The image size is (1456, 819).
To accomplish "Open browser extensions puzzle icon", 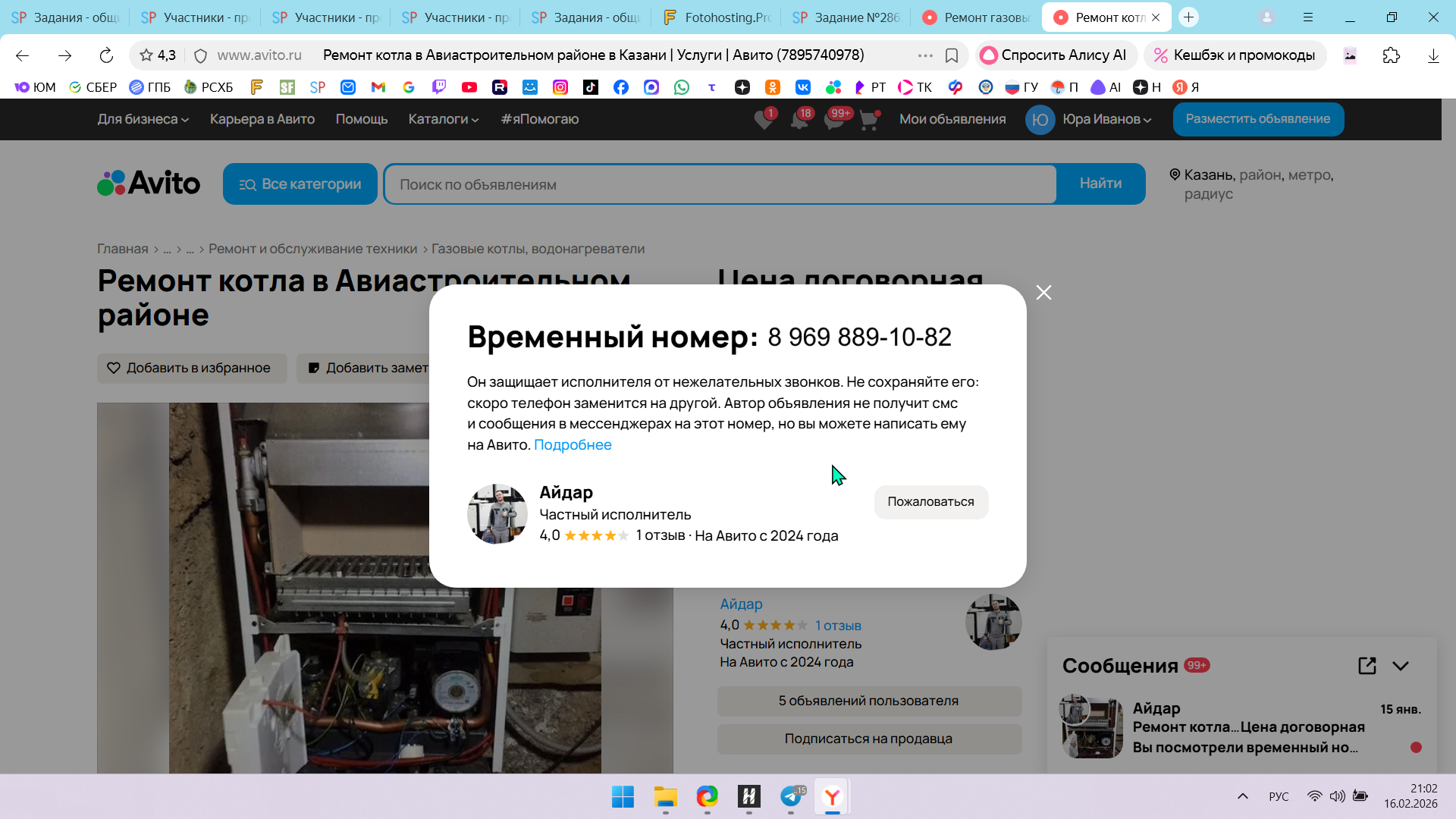I will click(x=1391, y=55).
